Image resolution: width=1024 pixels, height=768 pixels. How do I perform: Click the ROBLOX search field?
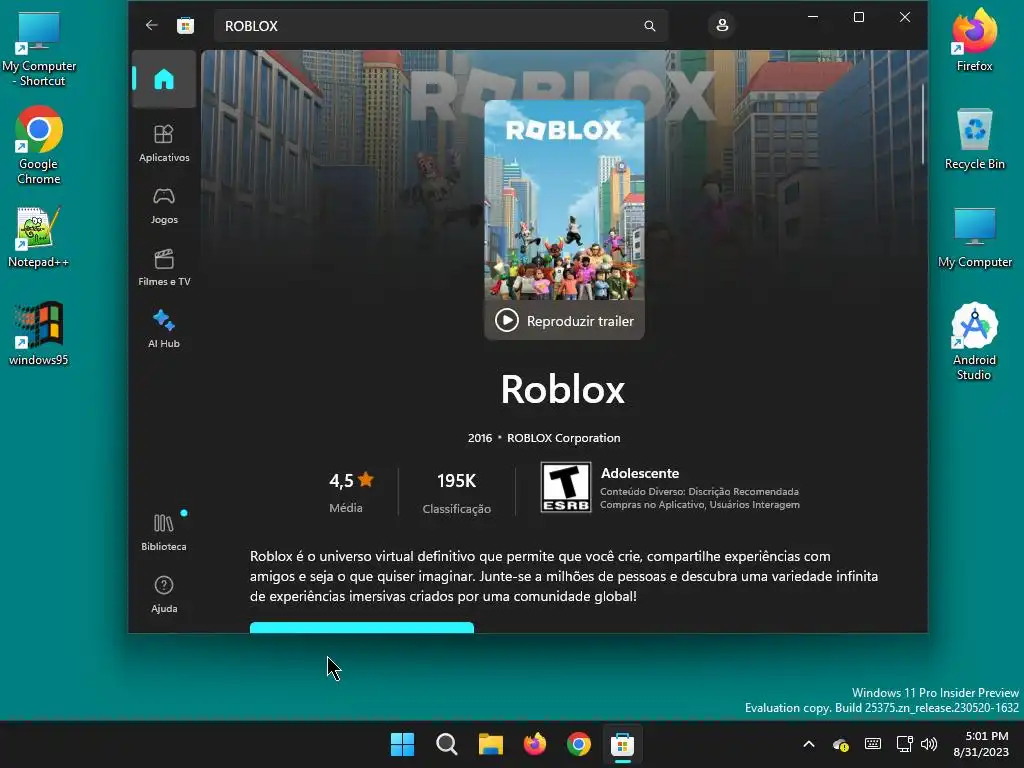click(441, 26)
